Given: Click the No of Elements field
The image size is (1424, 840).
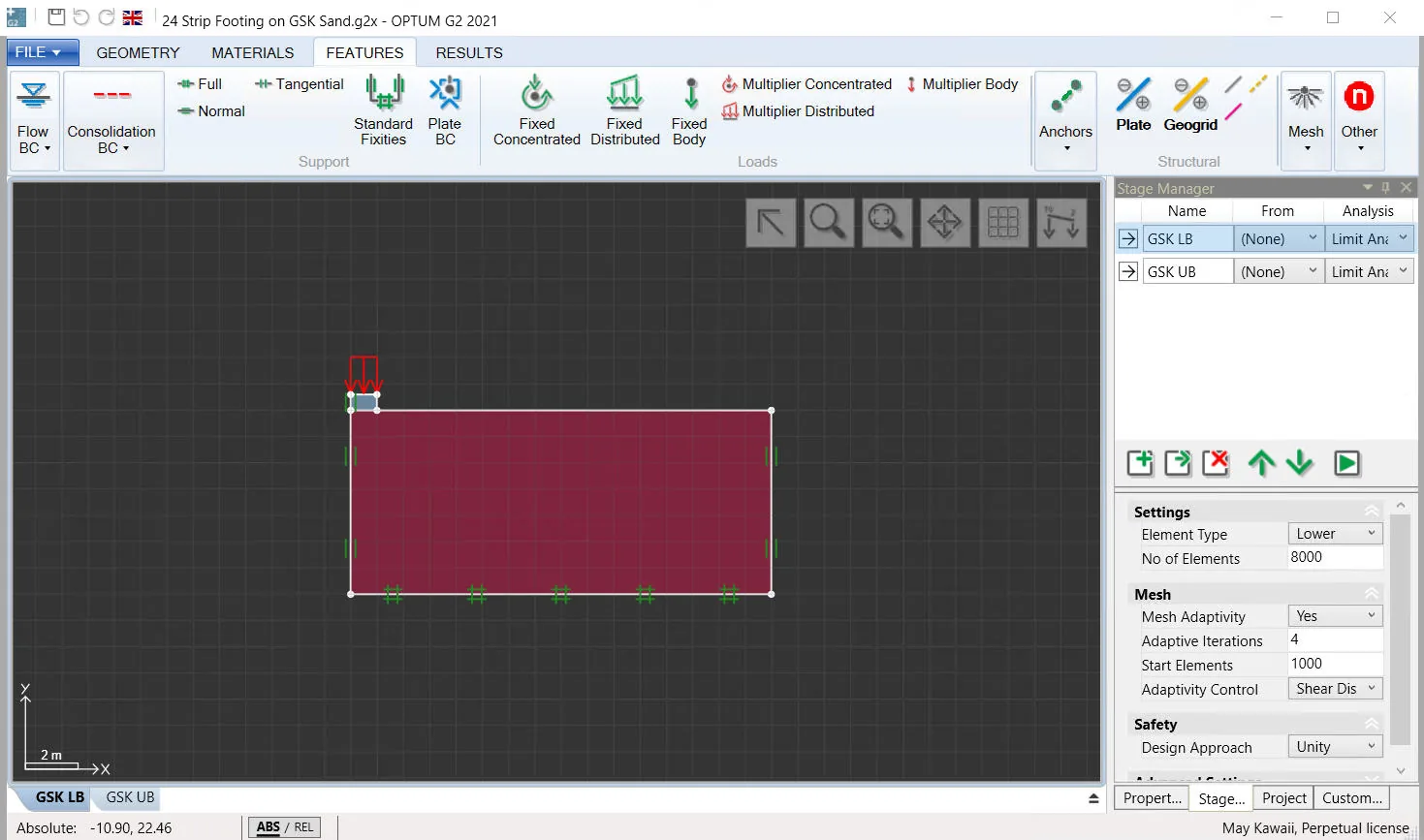Looking at the screenshot, I should pyautogui.click(x=1334, y=557).
